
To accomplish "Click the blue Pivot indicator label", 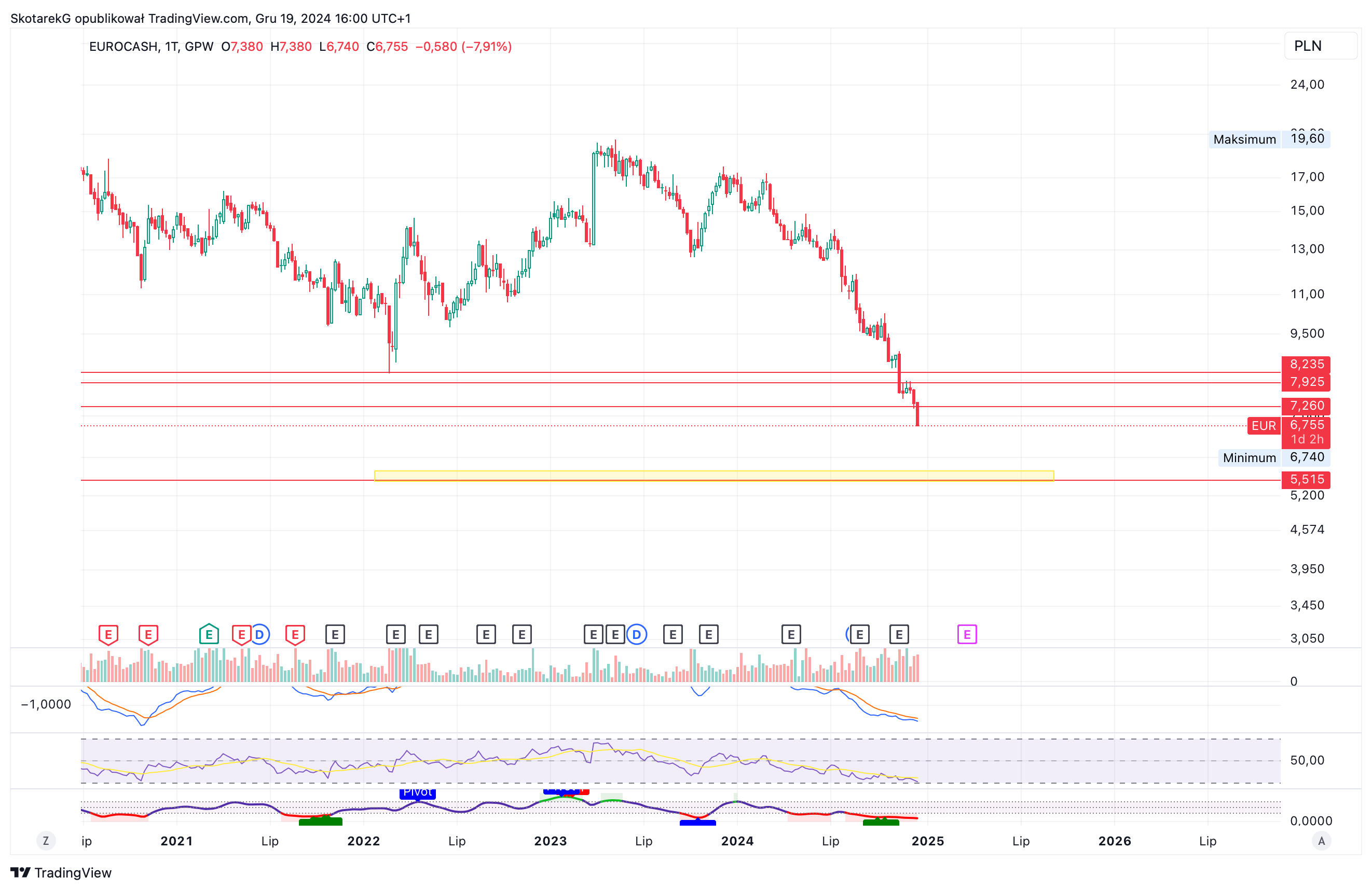I will (417, 793).
